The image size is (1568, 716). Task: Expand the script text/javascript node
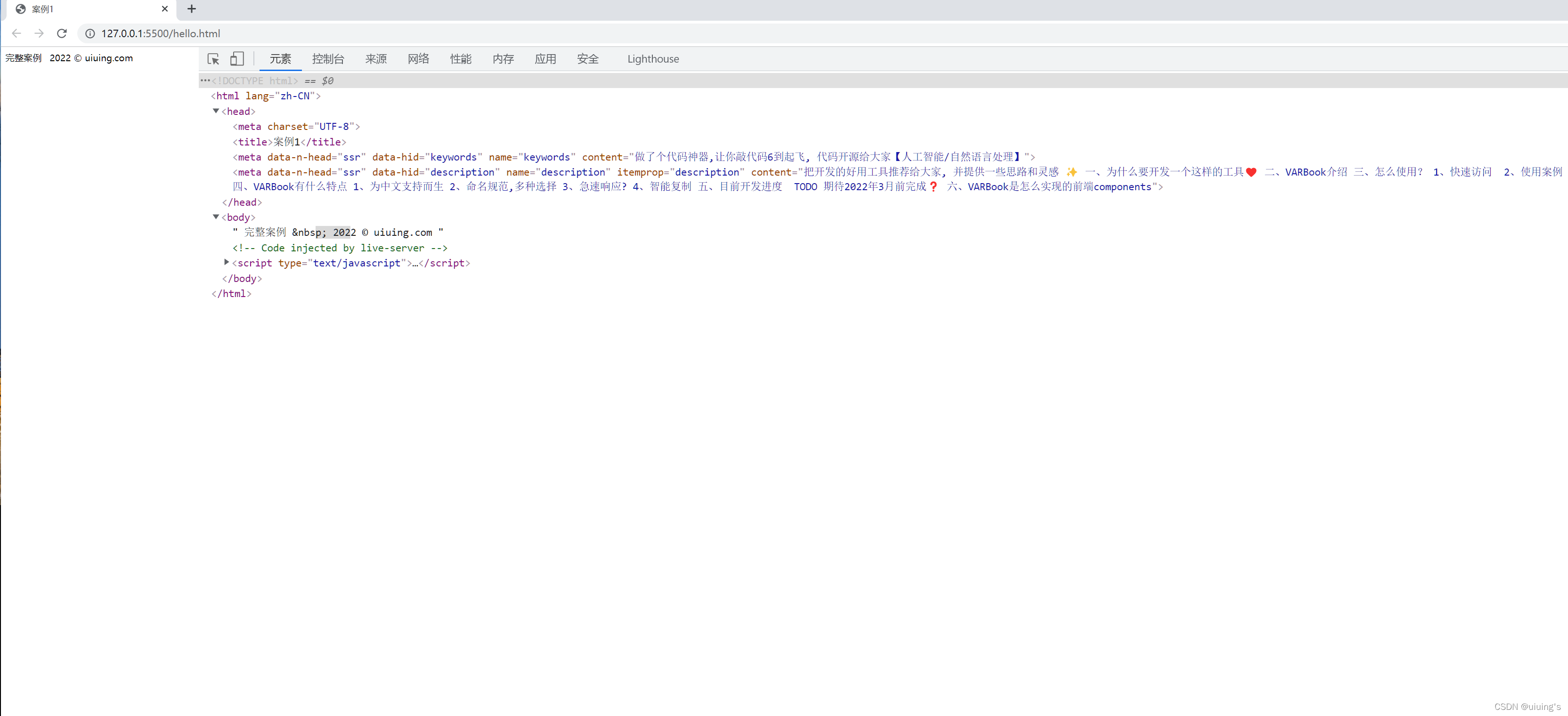click(227, 263)
